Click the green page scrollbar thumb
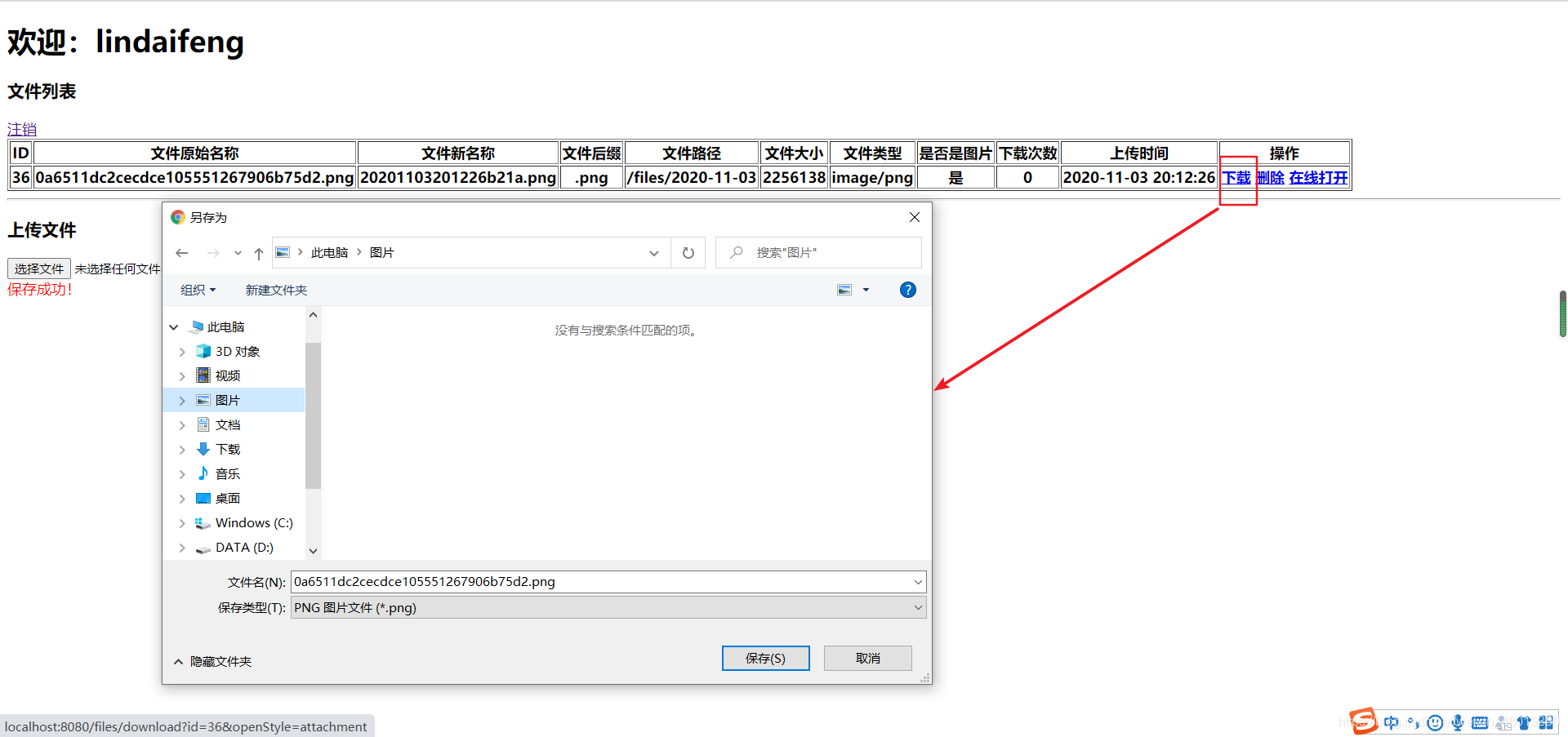The height and width of the screenshot is (737, 1568). tap(1562, 313)
